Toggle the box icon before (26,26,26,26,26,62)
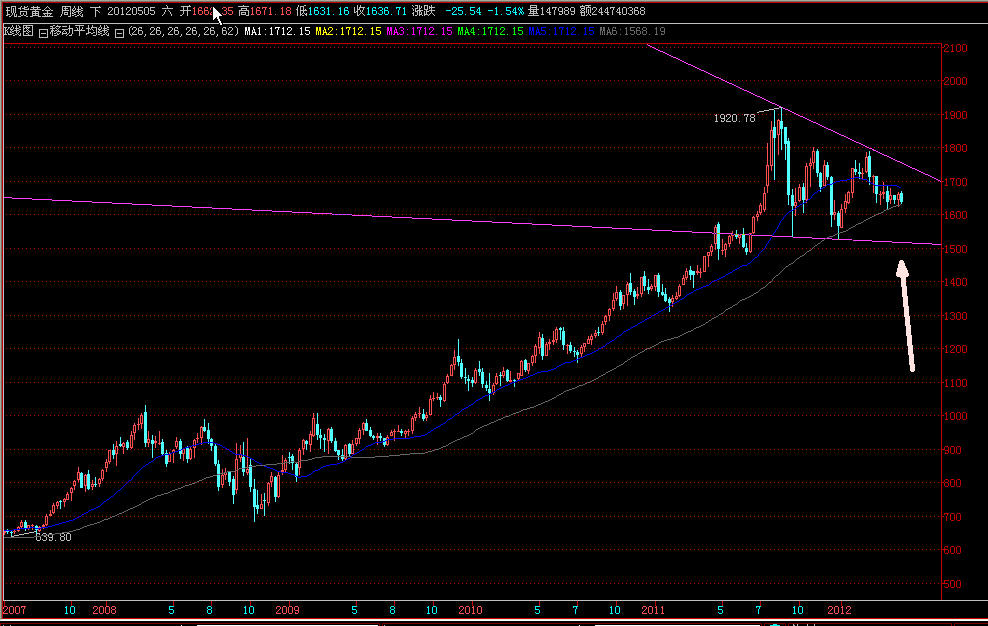988x626 pixels. [119, 33]
